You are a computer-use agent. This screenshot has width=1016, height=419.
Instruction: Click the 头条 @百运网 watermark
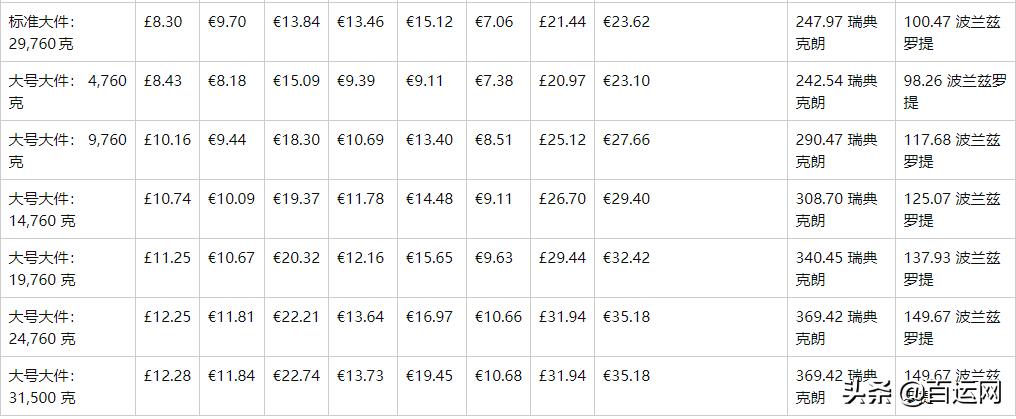[x=920, y=396]
